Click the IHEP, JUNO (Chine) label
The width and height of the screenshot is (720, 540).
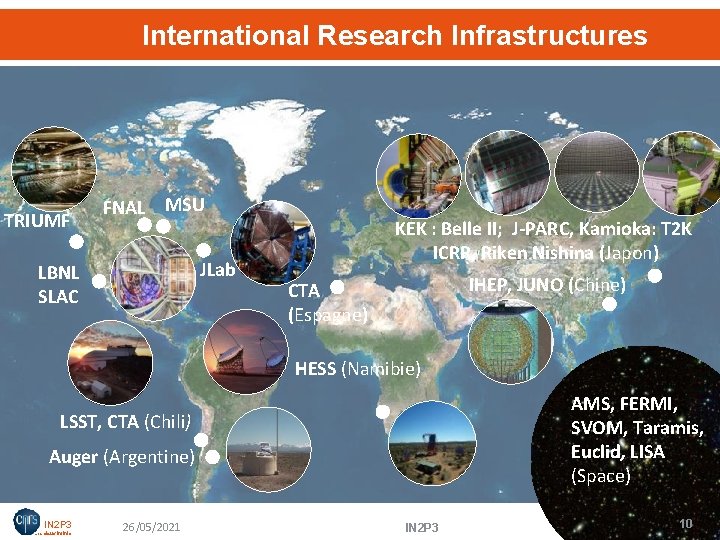pos(547,285)
